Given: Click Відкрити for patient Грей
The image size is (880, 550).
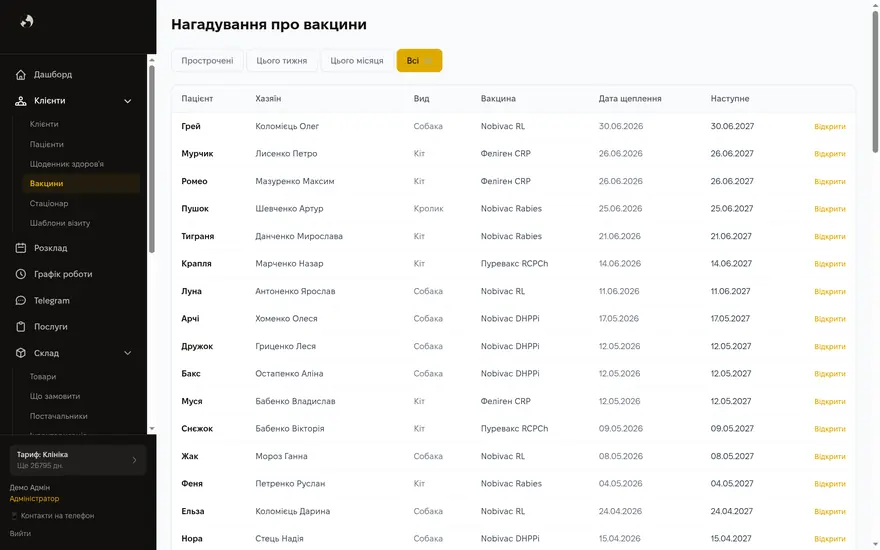Looking at the screenshot, I should coord(829,126).
